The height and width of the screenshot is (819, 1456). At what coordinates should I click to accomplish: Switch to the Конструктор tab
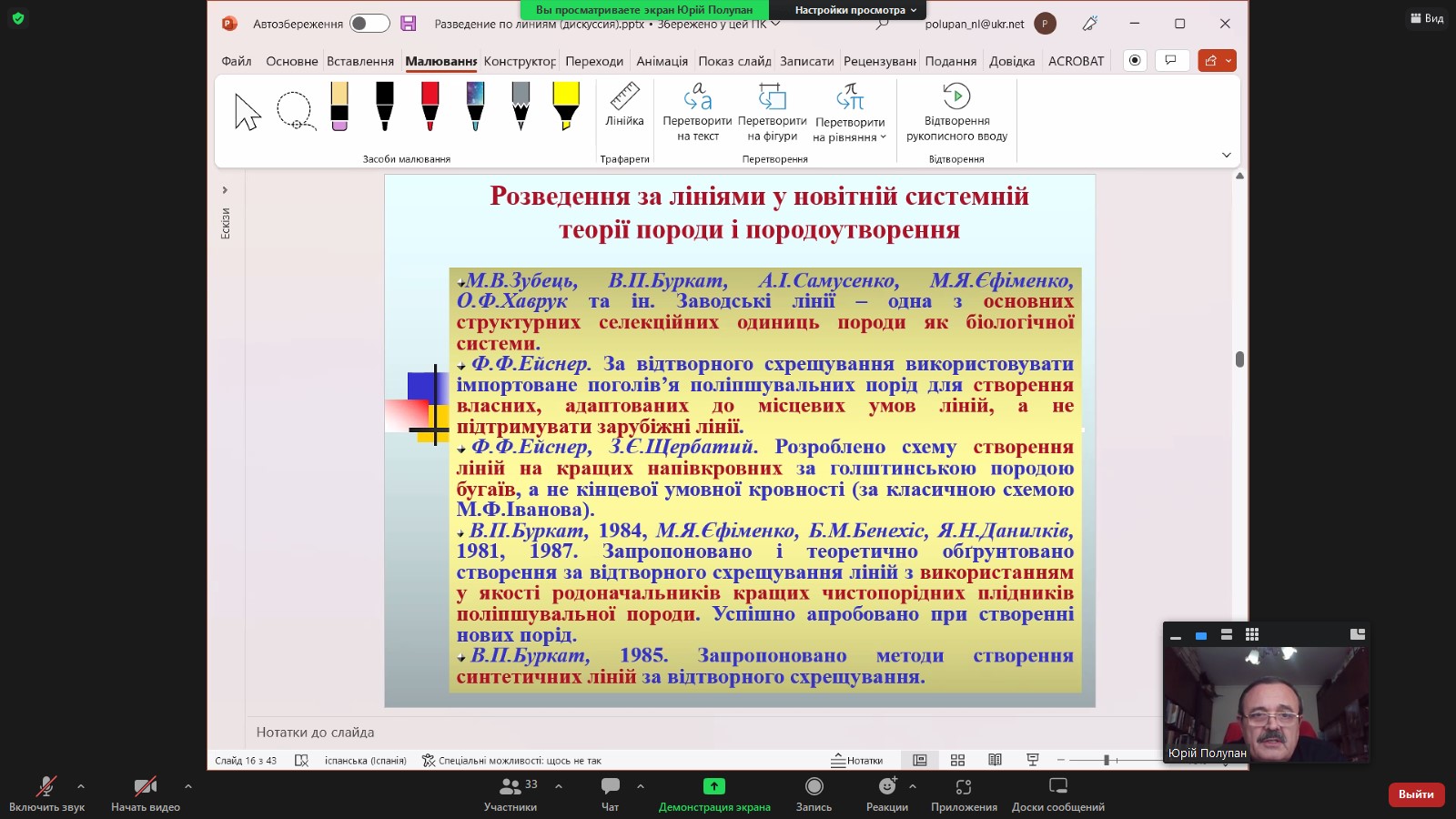tap(520, 61)
